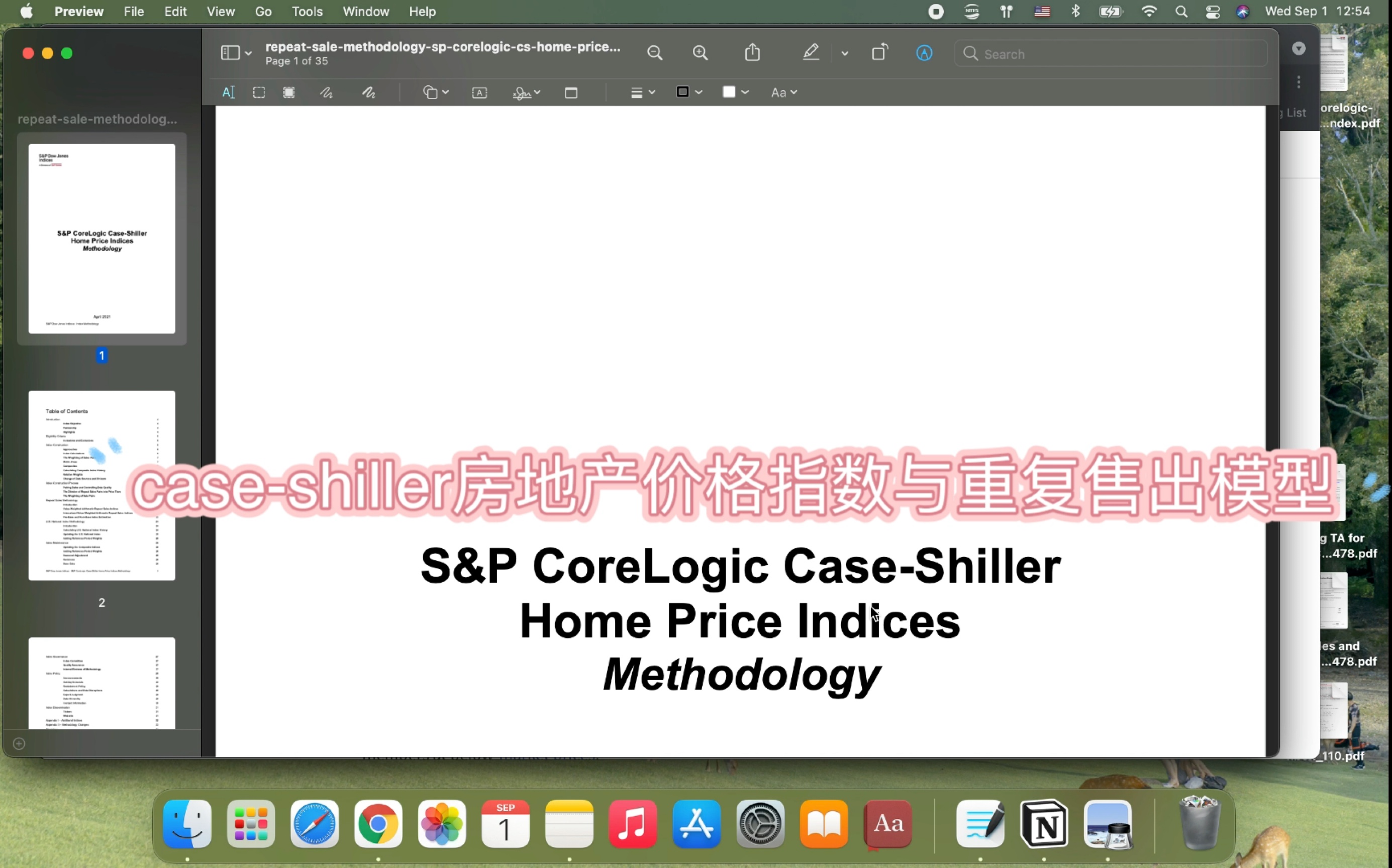Click the signature tool icon

(521, 91)
